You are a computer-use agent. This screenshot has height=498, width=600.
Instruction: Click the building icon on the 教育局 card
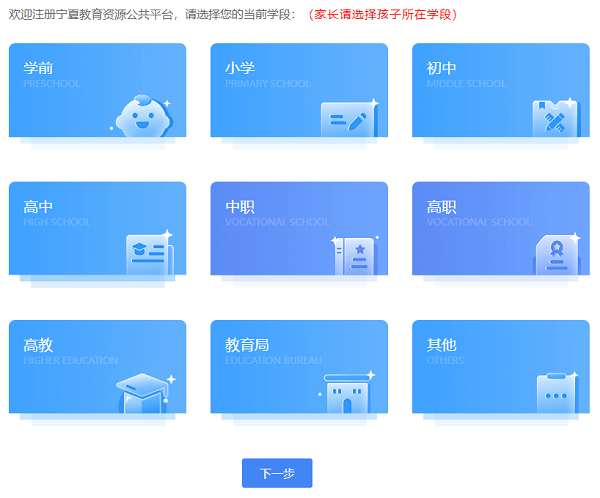click(347, 393)
